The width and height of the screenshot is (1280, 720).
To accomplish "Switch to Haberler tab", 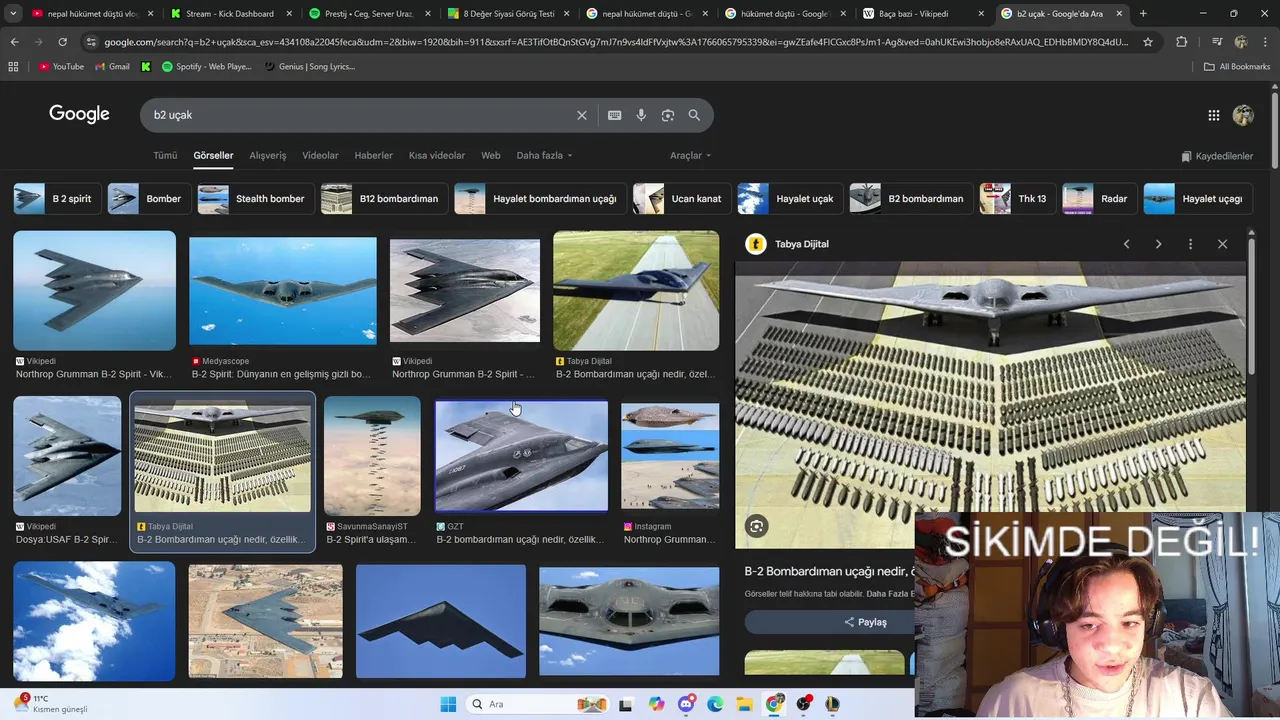I will click(373, 155).
